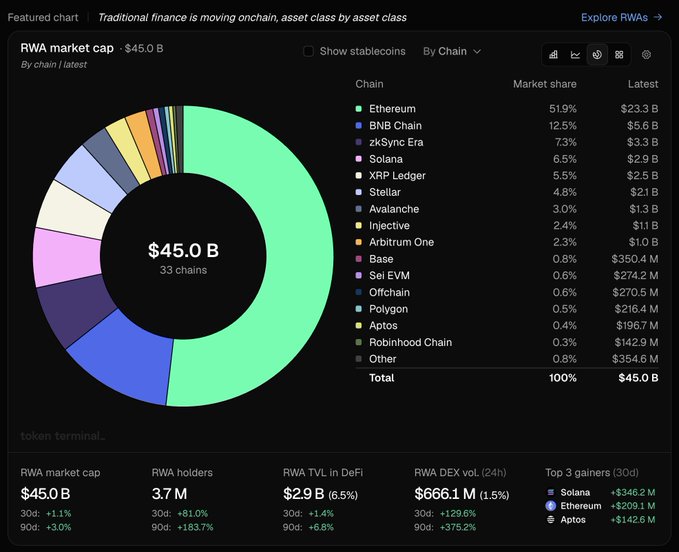Select the Arbitrum One row label
The height and width of the screenshot is (552, 679).
[401, 242]
